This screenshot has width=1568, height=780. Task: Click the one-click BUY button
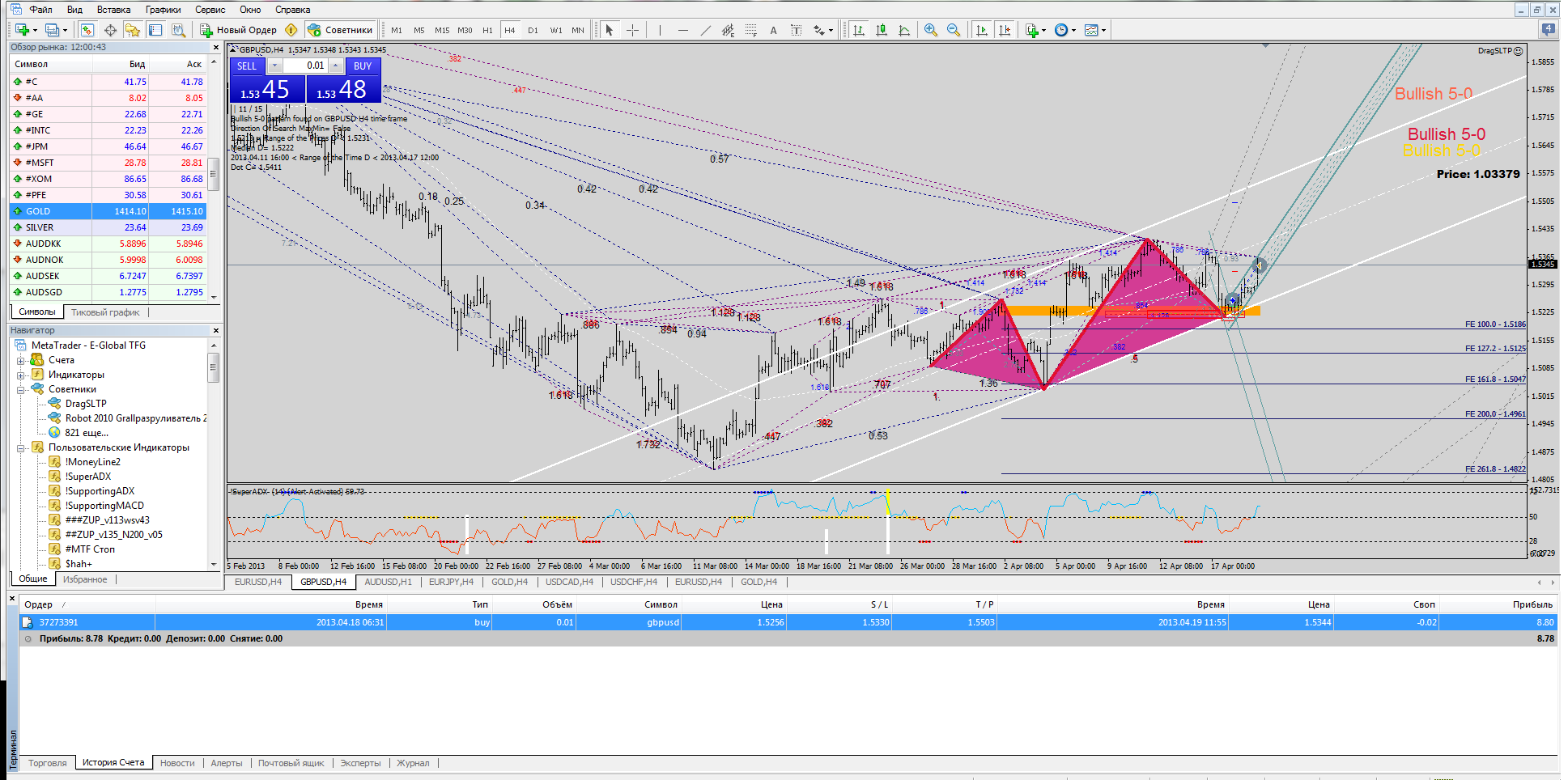[363, 66]
